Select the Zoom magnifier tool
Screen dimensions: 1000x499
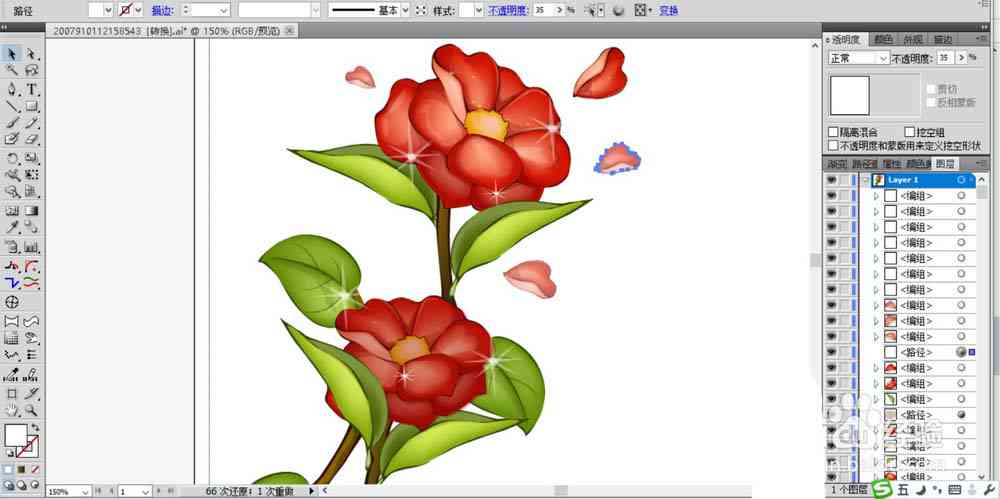(x=31, y=410)
